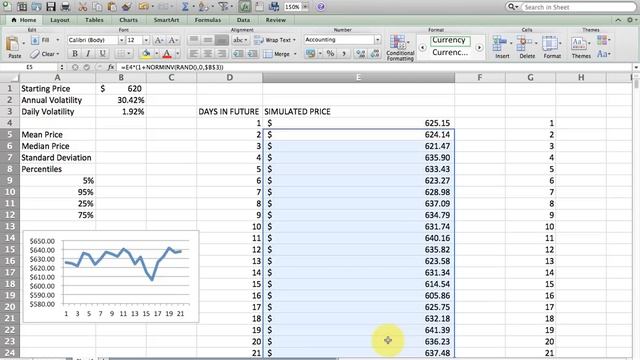Open the theme colors palette
The width and height of the screenshot is (640, 360).
(x=603, y=40)
